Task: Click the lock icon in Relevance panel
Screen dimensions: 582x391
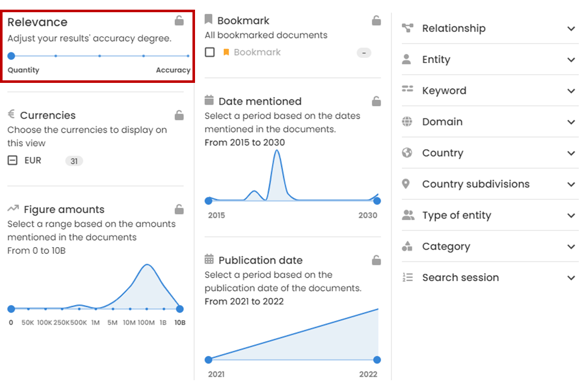Action: click(179, 20)
